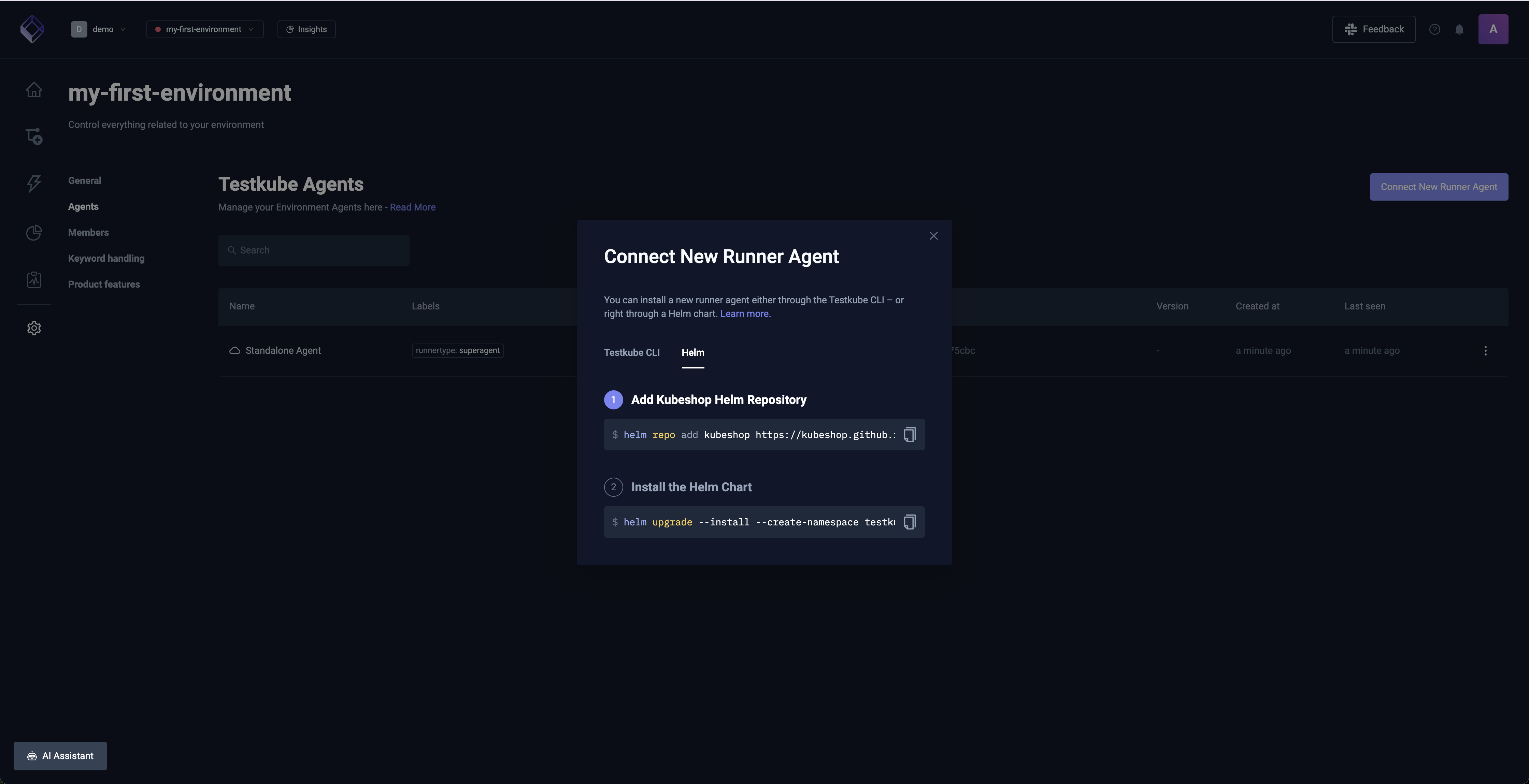Select the lightning bolt sidebar icon
Image resolution: width=1529 pixels, height=784 pixels.
34,184
